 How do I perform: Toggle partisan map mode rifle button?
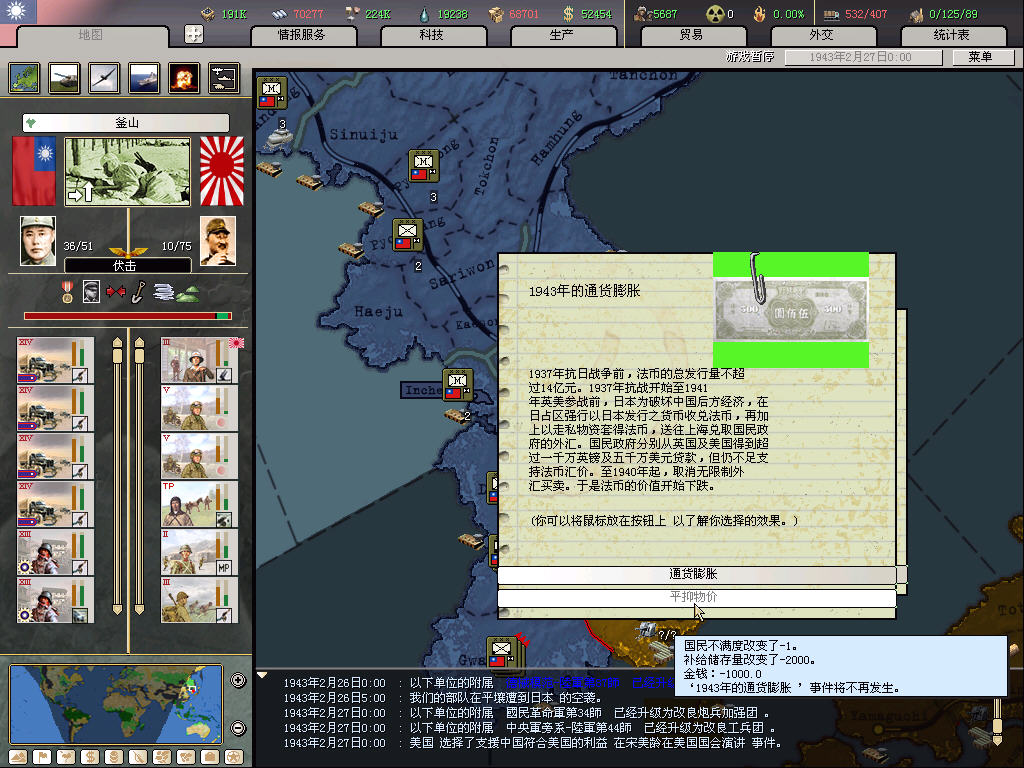click(138, 757)
